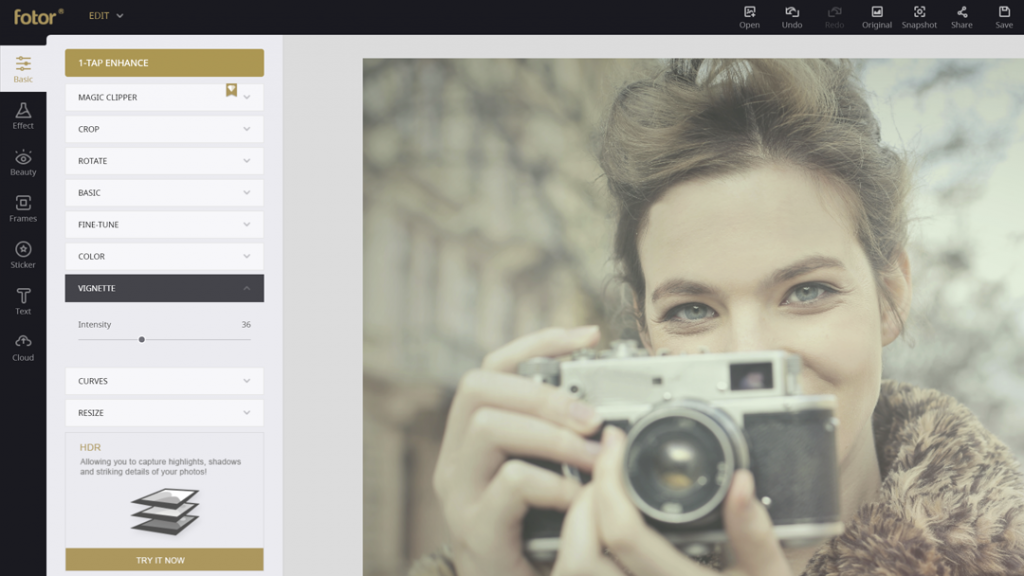Click the Intensity label
The width and height of the screenshot is (1024, 576).
95,325
